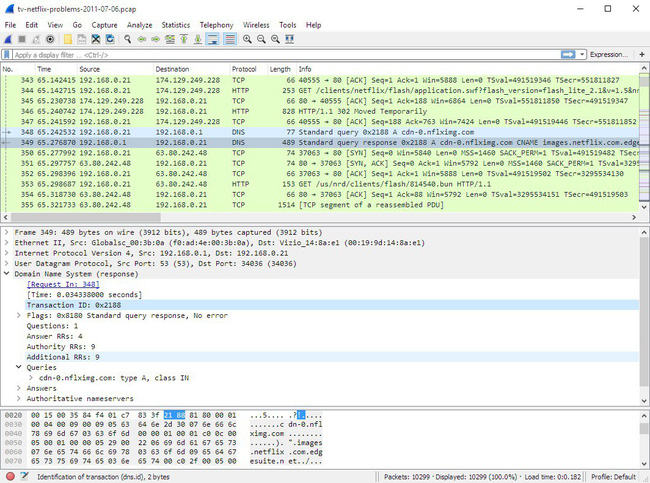650x483 pixels.
Task: Expand Flags 0x8180 row
Action: pos(19,316)
